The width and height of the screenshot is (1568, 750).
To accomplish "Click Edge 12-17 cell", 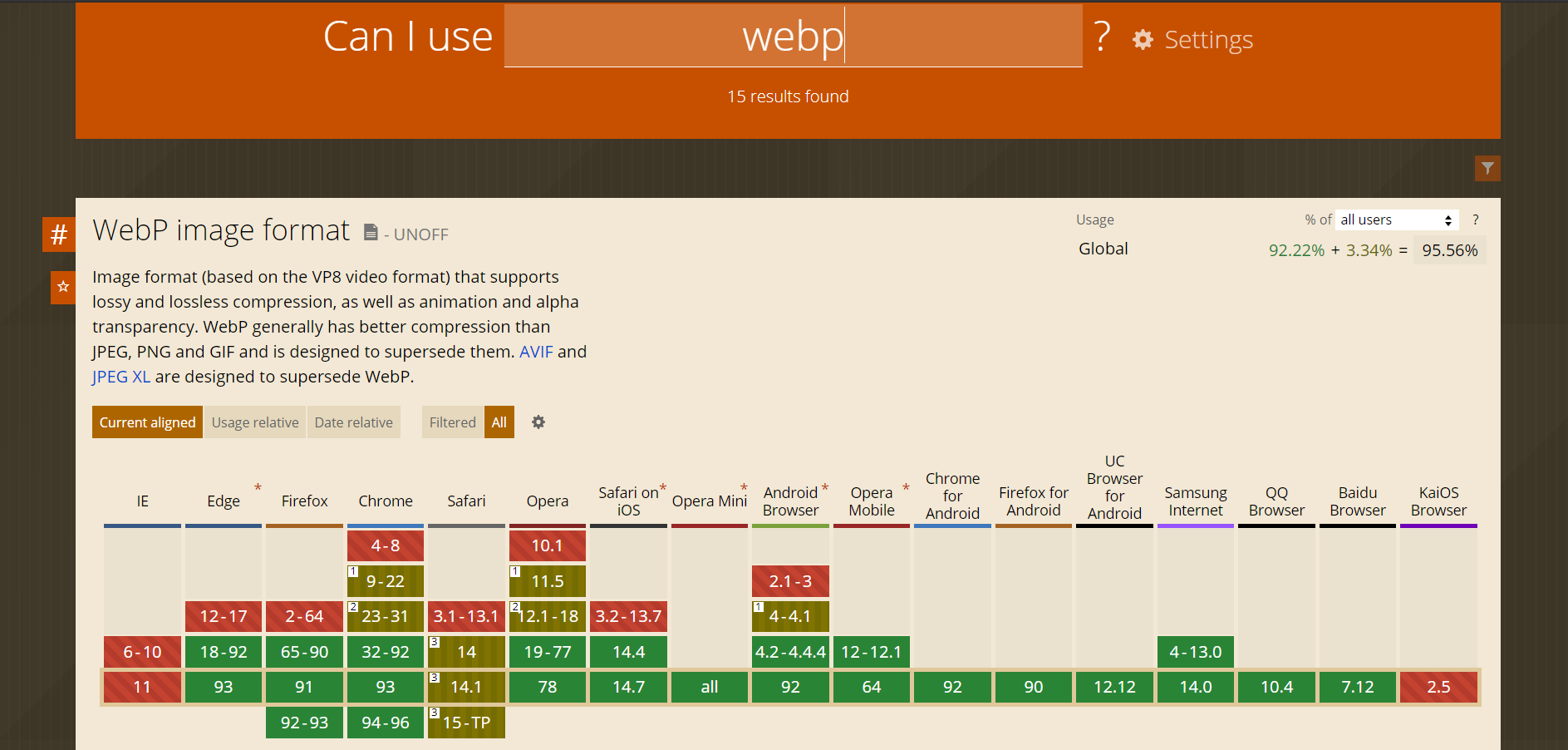I will (x=224, y=616).
